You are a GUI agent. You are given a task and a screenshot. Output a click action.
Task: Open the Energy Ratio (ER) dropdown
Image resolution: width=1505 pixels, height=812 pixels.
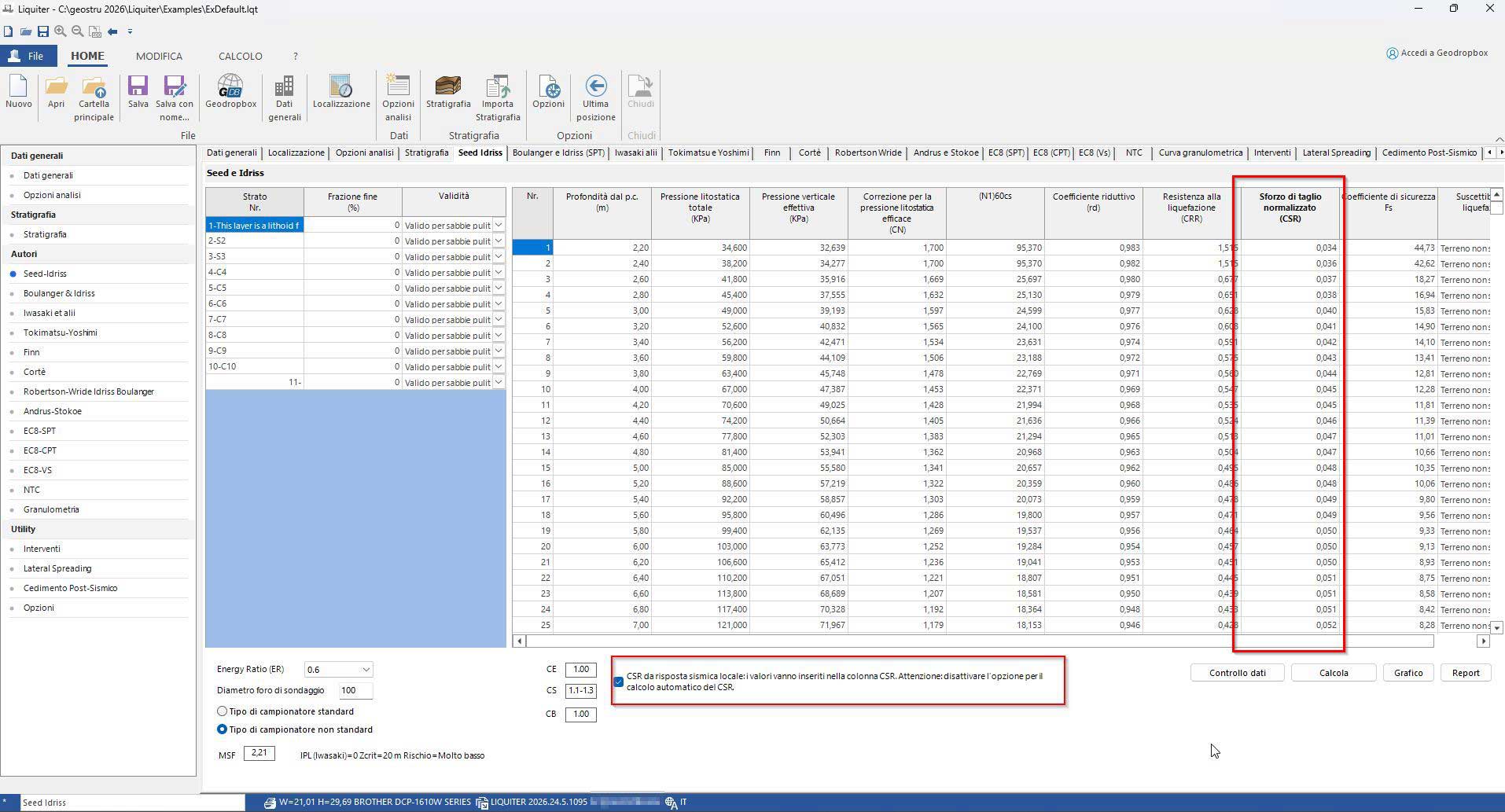click(x=366, y=670)
